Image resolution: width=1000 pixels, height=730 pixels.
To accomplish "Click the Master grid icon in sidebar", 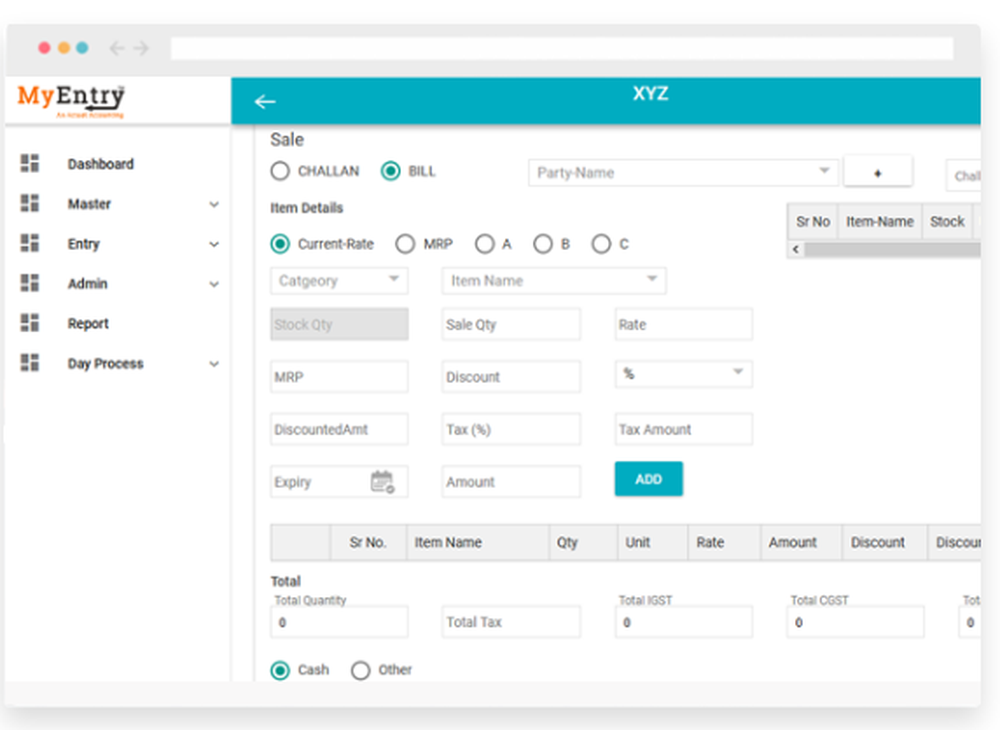I will coord(30,204).
